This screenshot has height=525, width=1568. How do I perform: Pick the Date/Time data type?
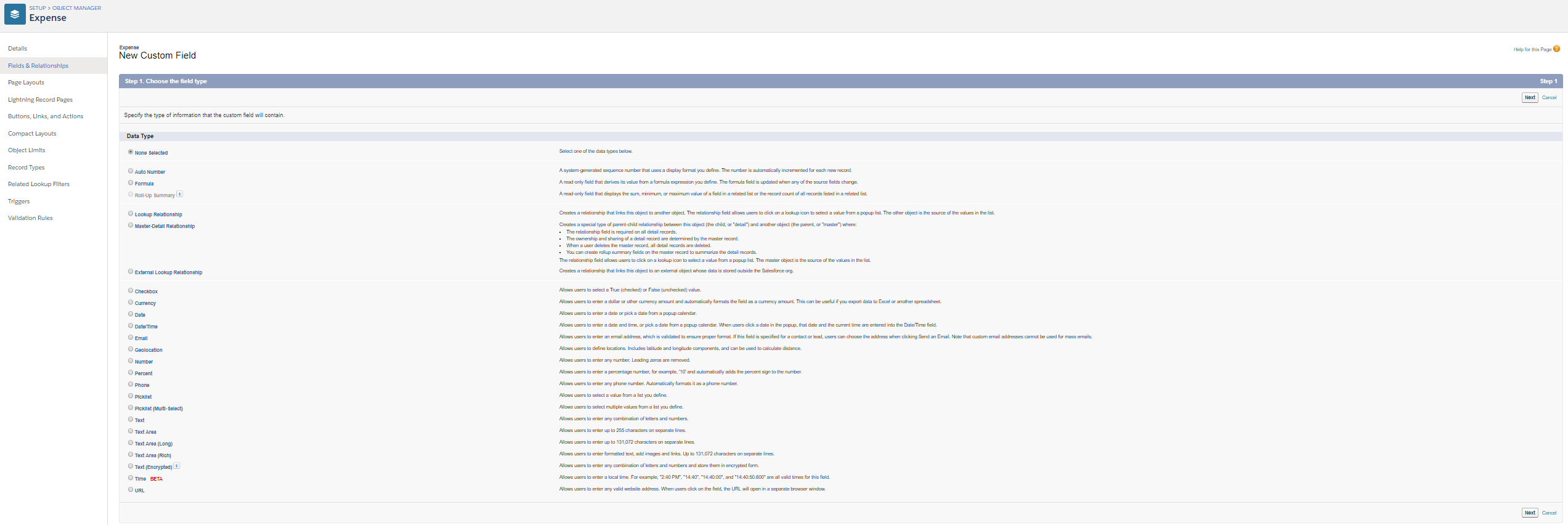[x=131, y=326]
